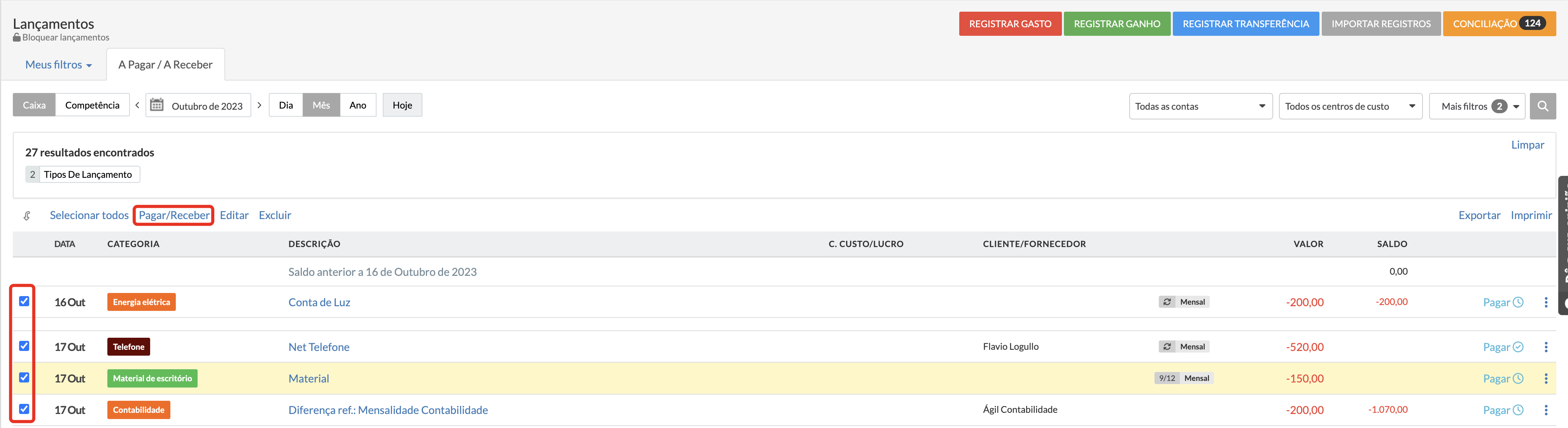Image resolution: width=1568 pixels, height=428 pixels.
Task: Switch to the Competência view
Action: pyautogui.click(x=93, y=105)
